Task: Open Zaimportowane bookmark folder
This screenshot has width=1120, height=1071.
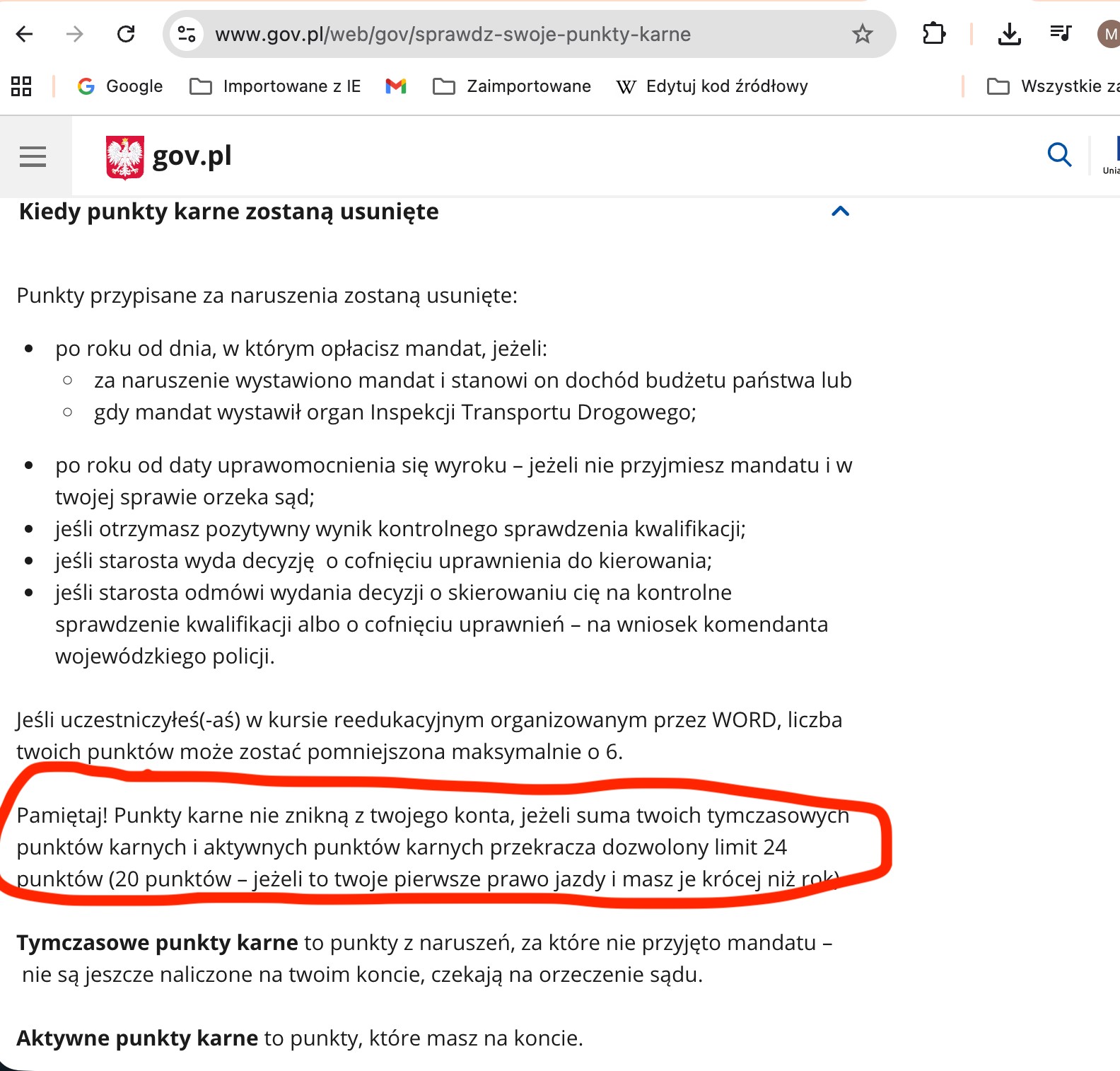Action: 512,86
